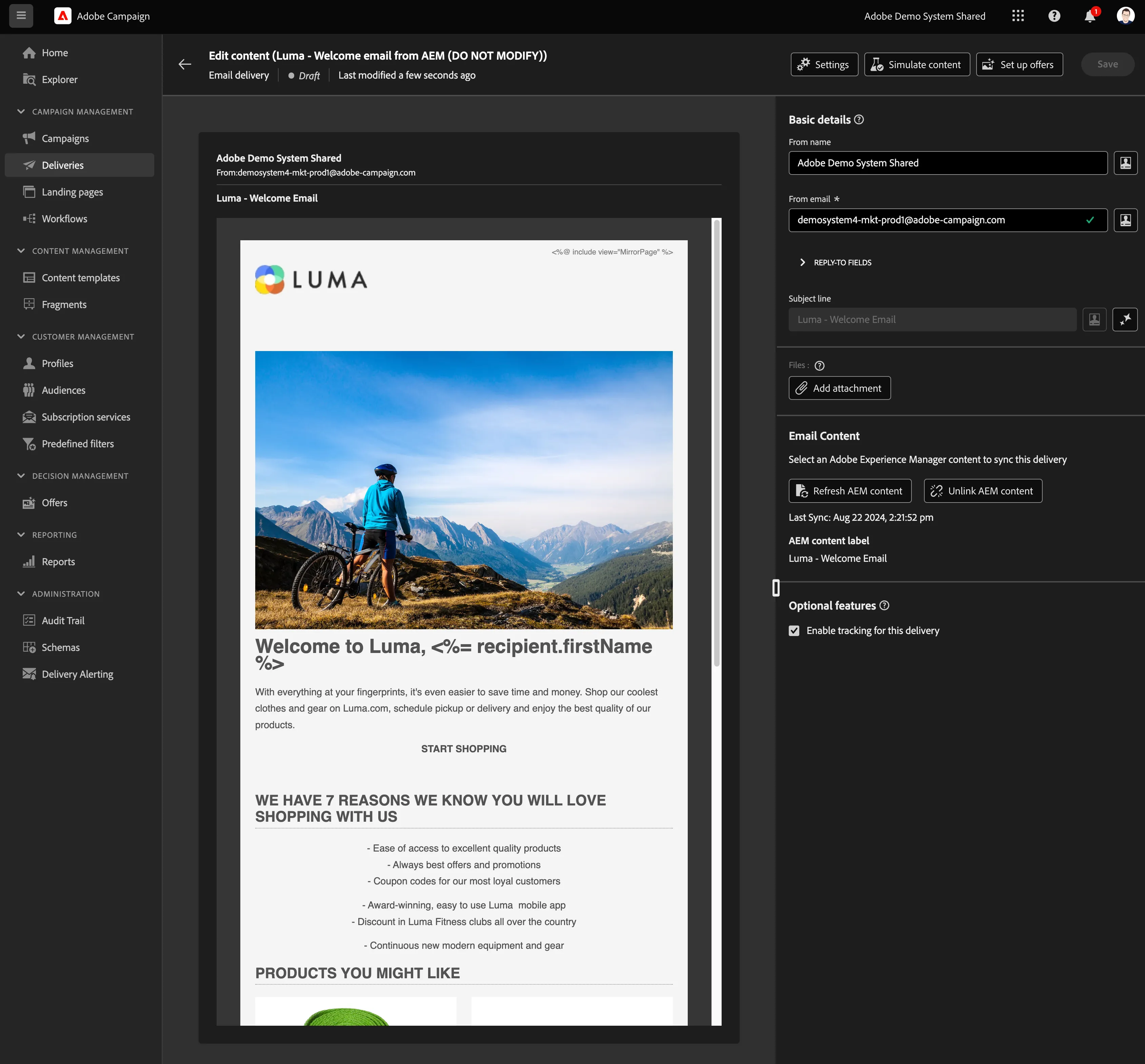This screenshot has height=1064, width=1145.
Task: Enable tracking for this delivery checkbox
Action: pyautogui.click(x=794, y=631)
